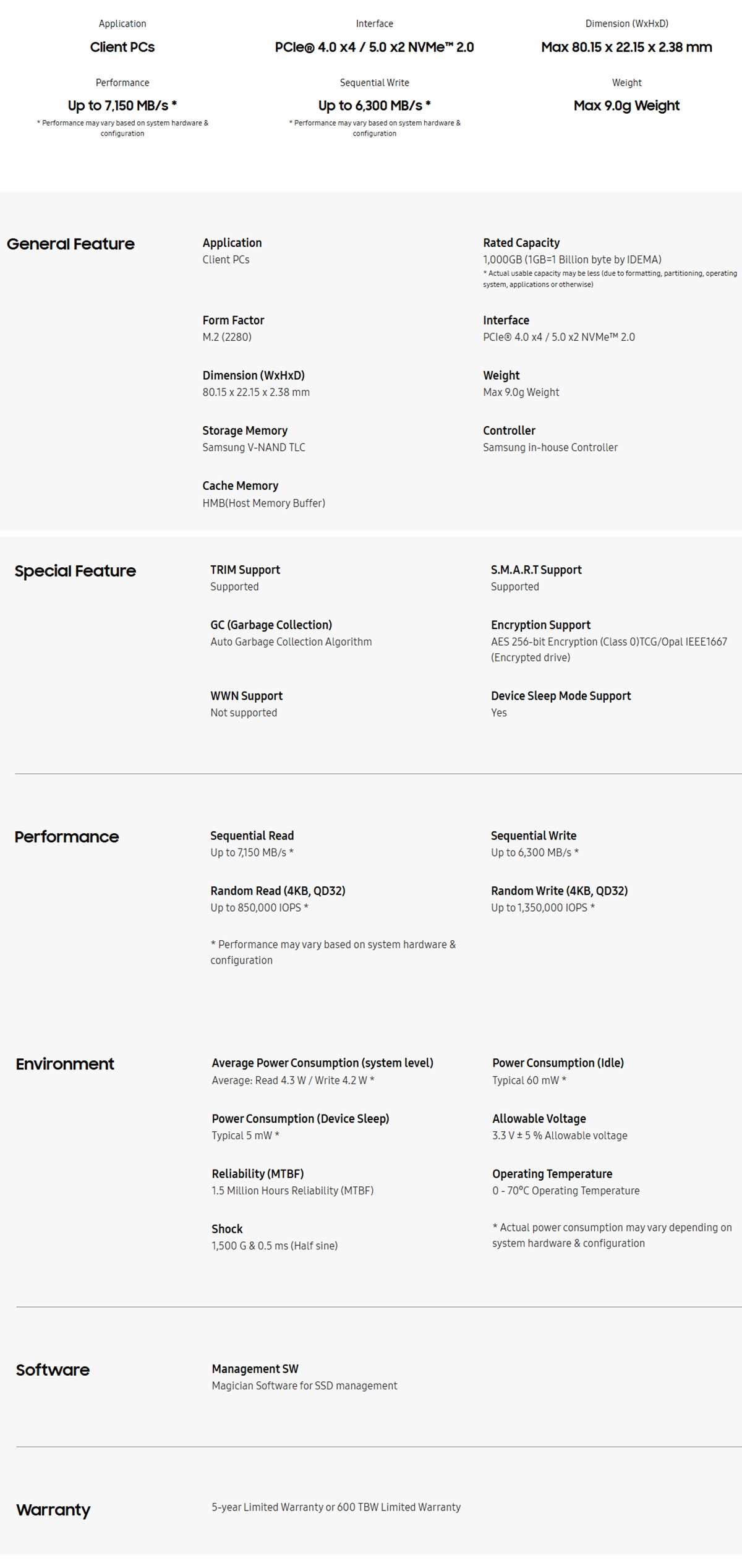This screenshot has width=742, height=1568.
Task: Click the Up to 6,300 MB/s headline
Action: tap(375, 106)
